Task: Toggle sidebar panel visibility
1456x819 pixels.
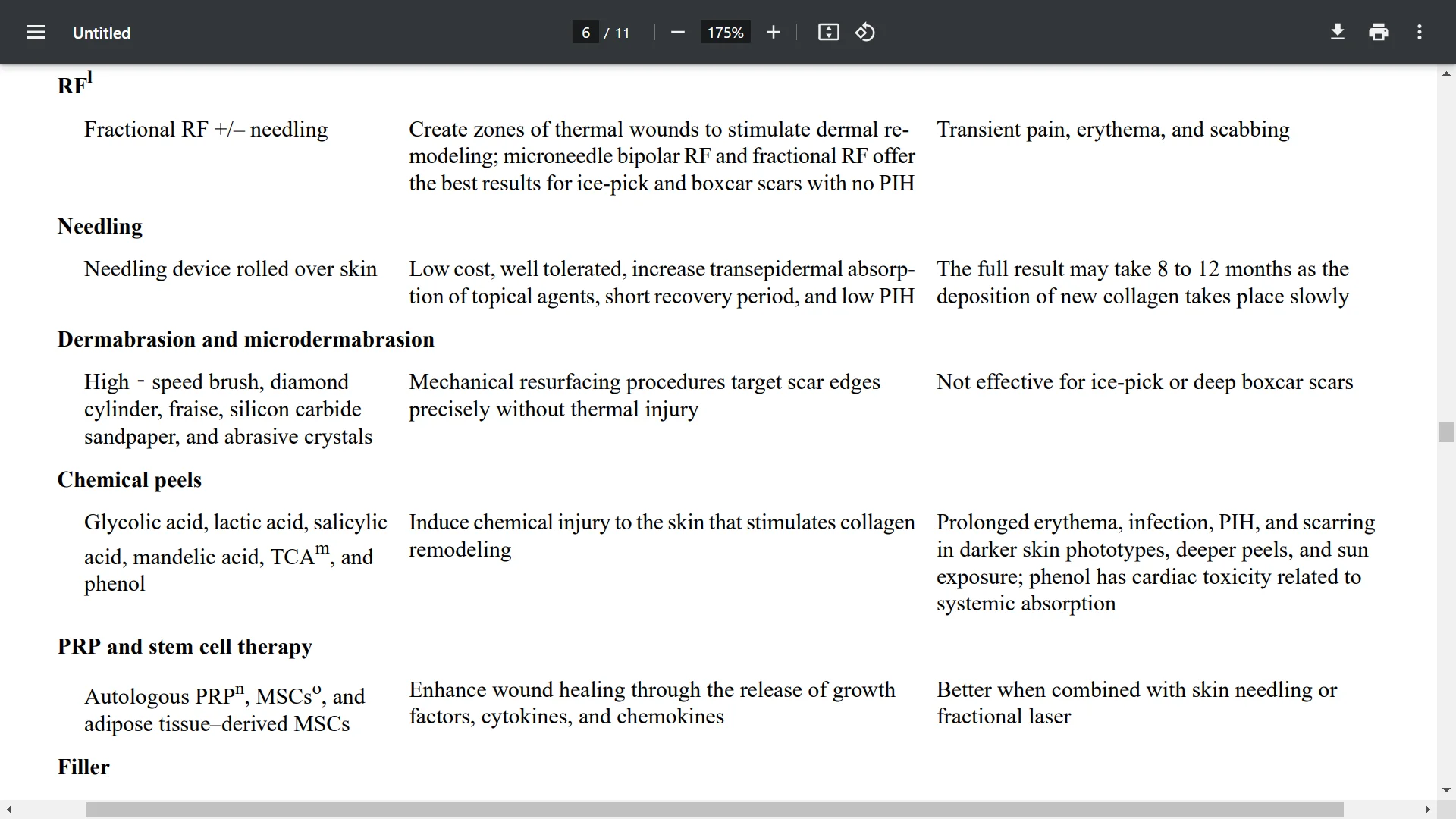Action: tap(36, 33)
